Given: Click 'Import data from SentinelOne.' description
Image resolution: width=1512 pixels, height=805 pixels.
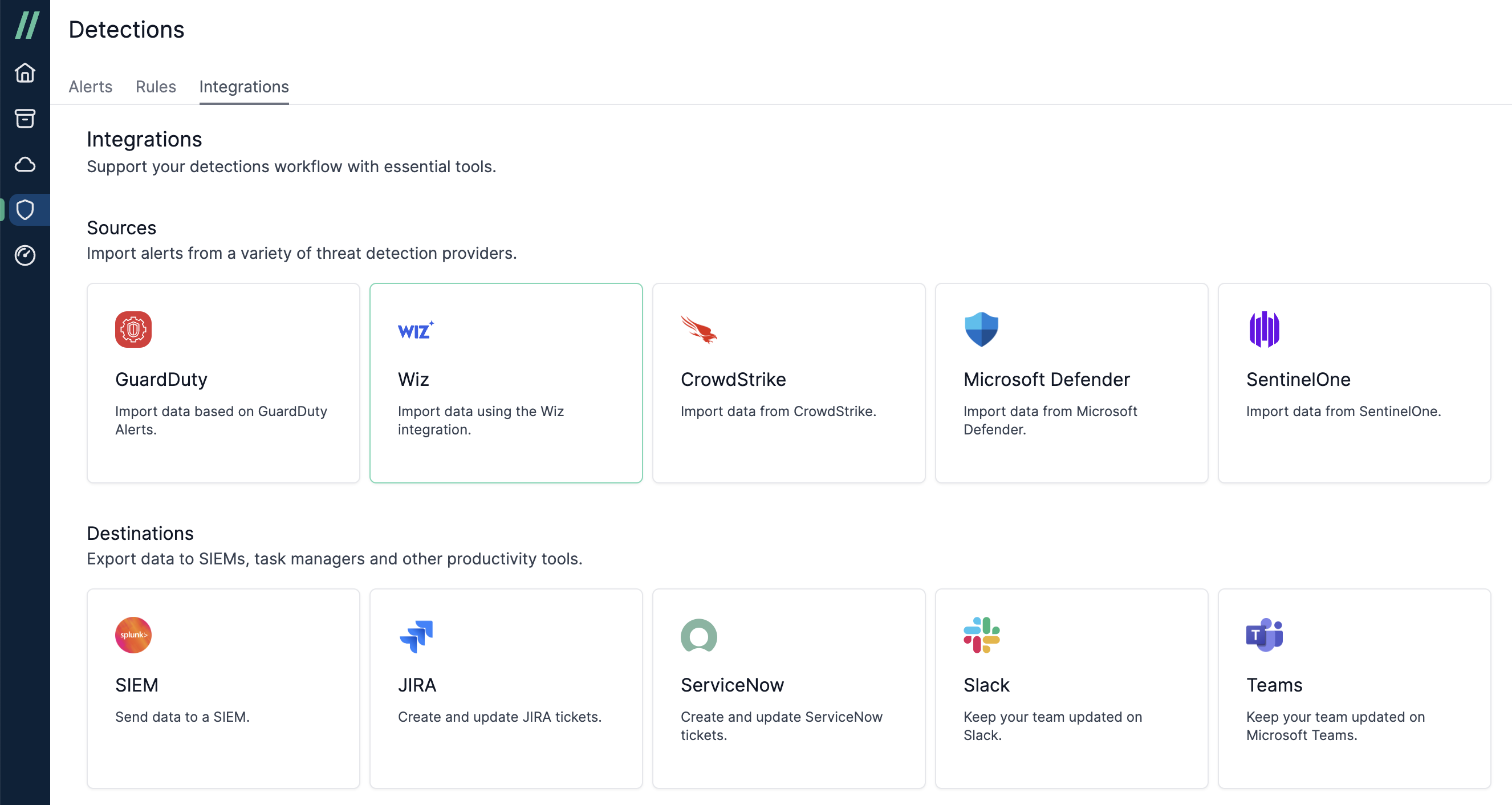Looking at the screenshot, I should point(1344,411).
